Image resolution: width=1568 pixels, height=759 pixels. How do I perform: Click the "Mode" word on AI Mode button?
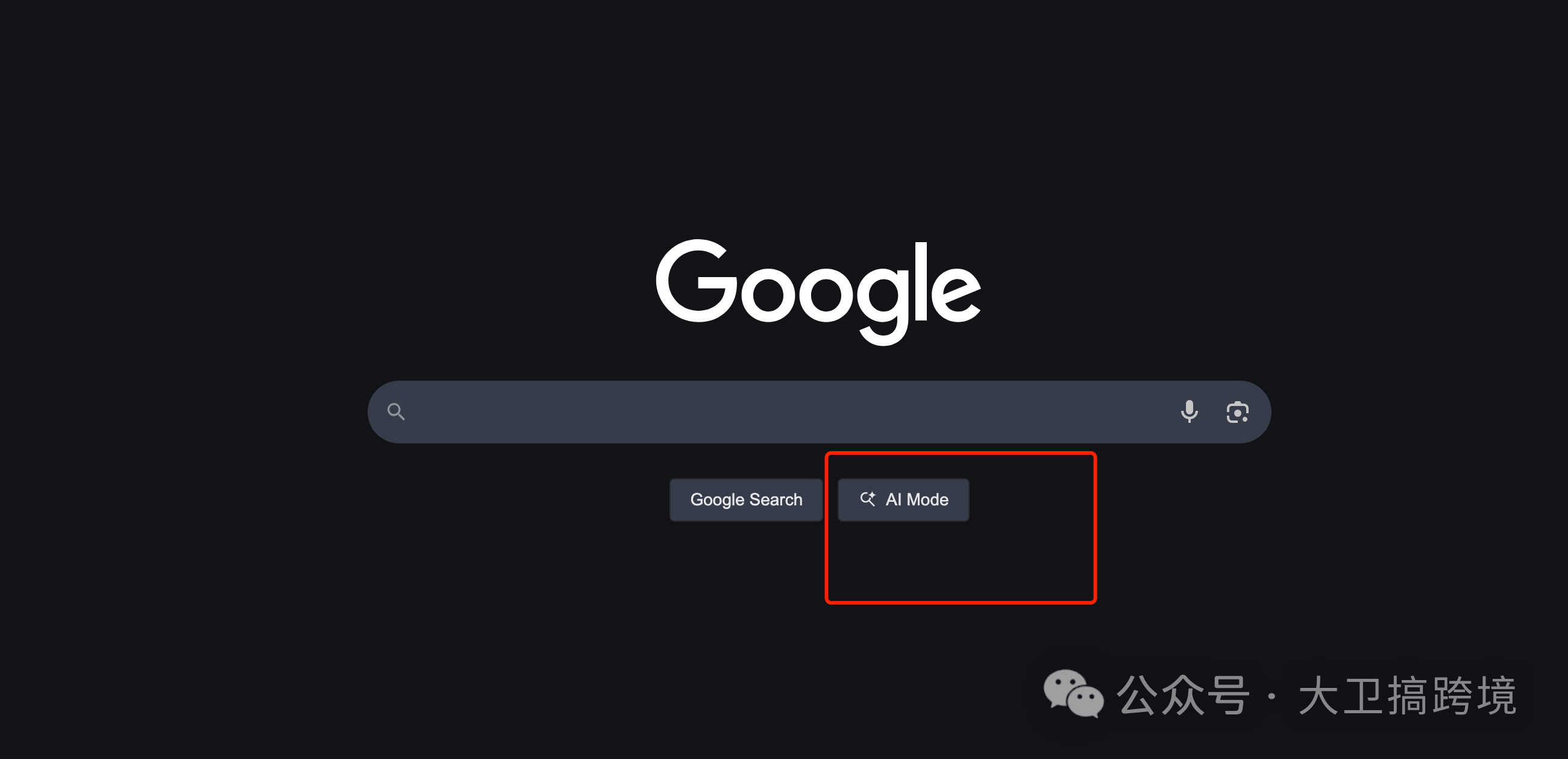click(927, 500)
